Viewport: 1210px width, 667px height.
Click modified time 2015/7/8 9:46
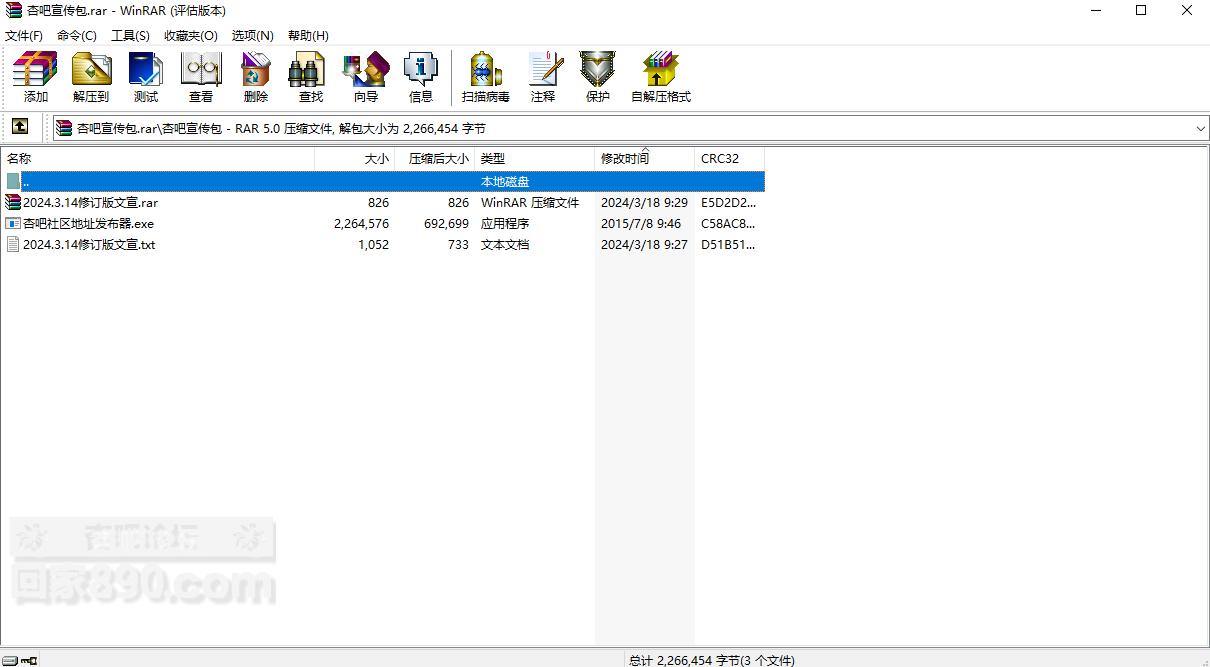641,223
